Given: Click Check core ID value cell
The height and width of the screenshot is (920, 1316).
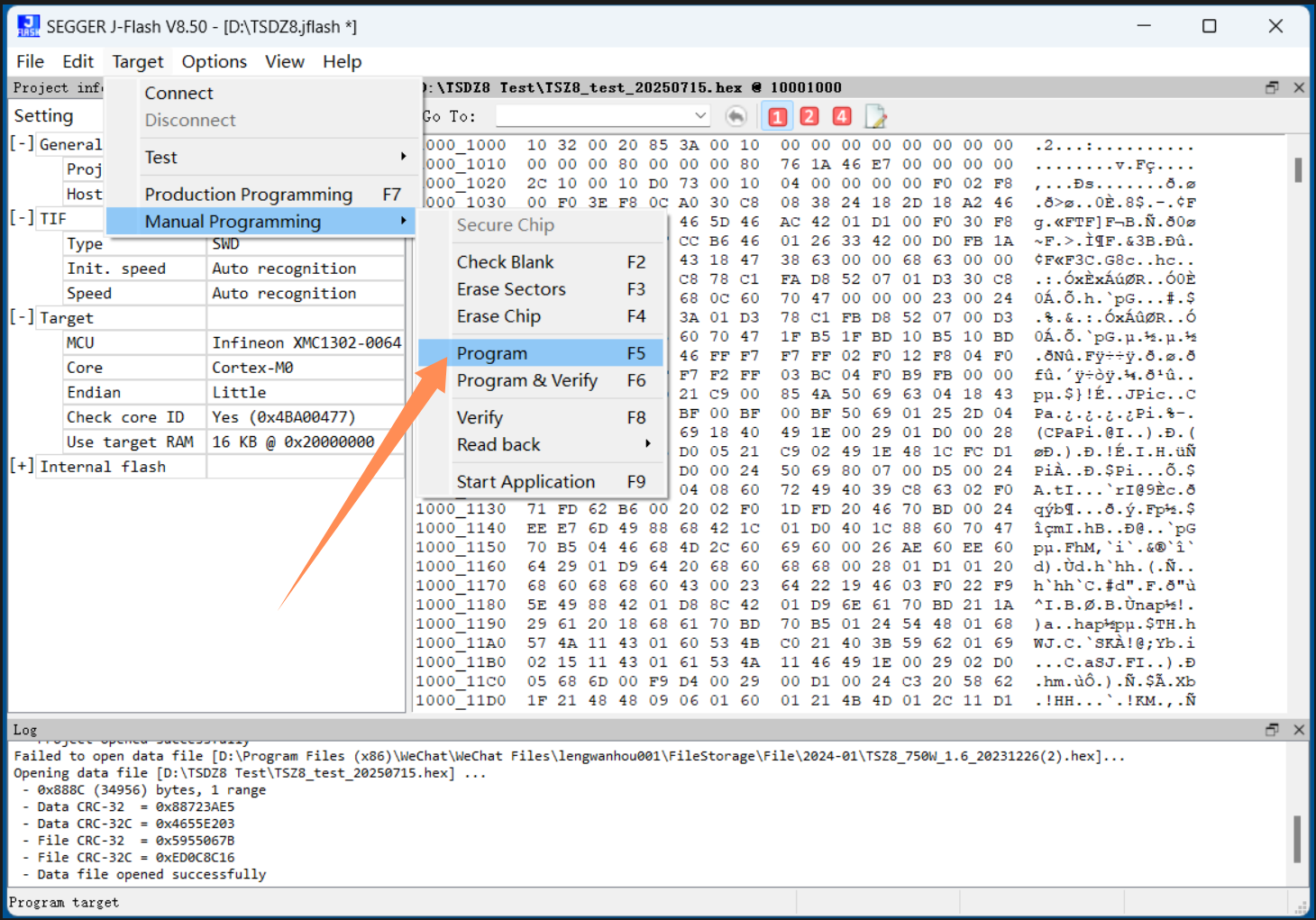Looking at the screenshot, I should (x=306, y=416).
